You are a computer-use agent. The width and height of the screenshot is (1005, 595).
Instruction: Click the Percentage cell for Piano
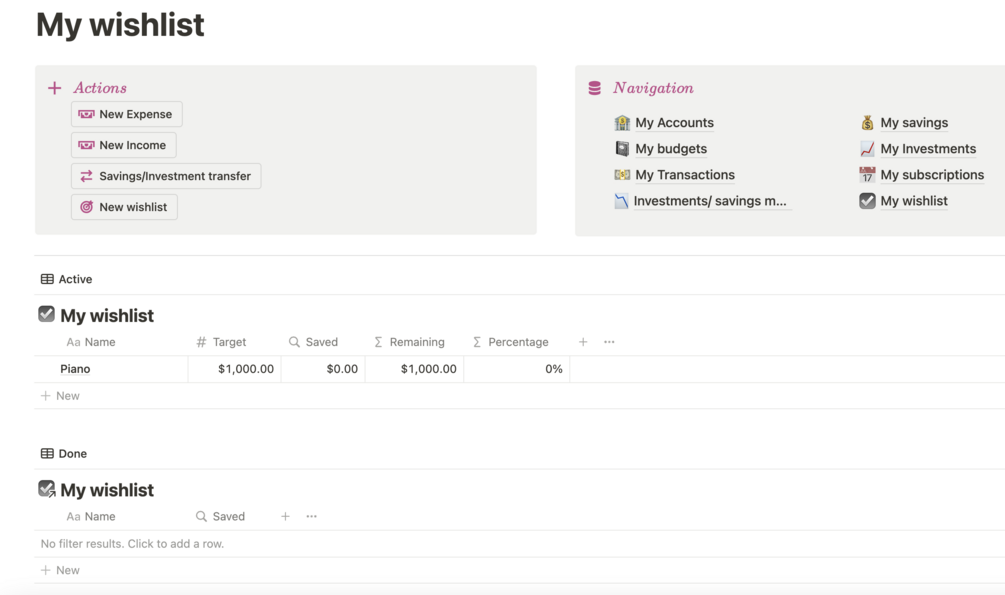[x=516, y=369]
